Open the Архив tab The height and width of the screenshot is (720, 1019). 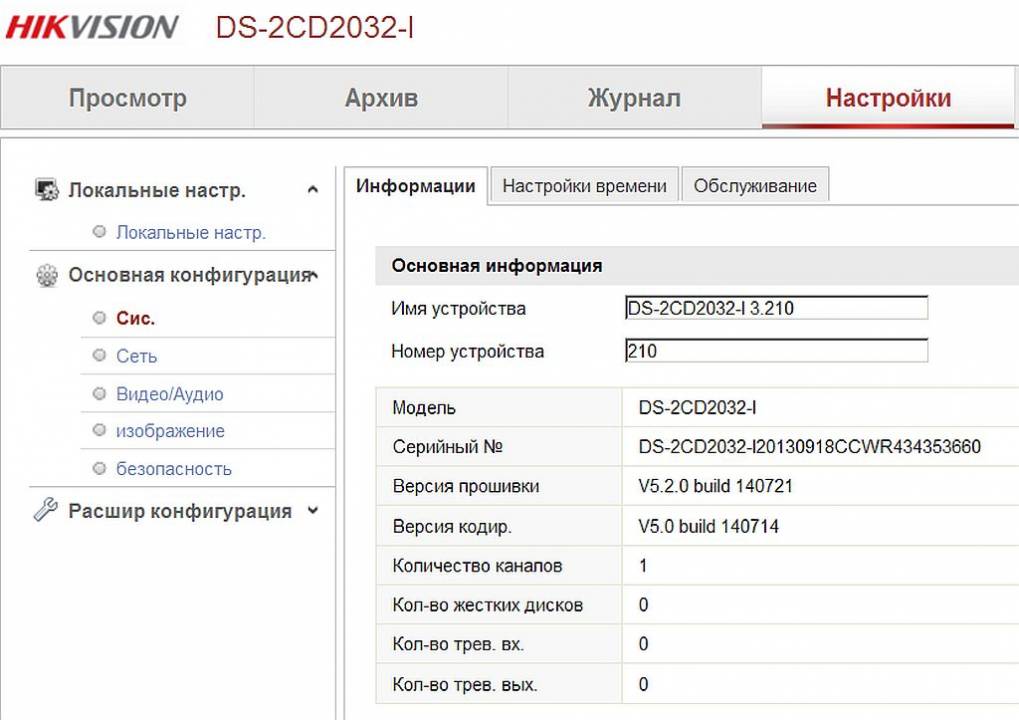click(x=381, y=97)
